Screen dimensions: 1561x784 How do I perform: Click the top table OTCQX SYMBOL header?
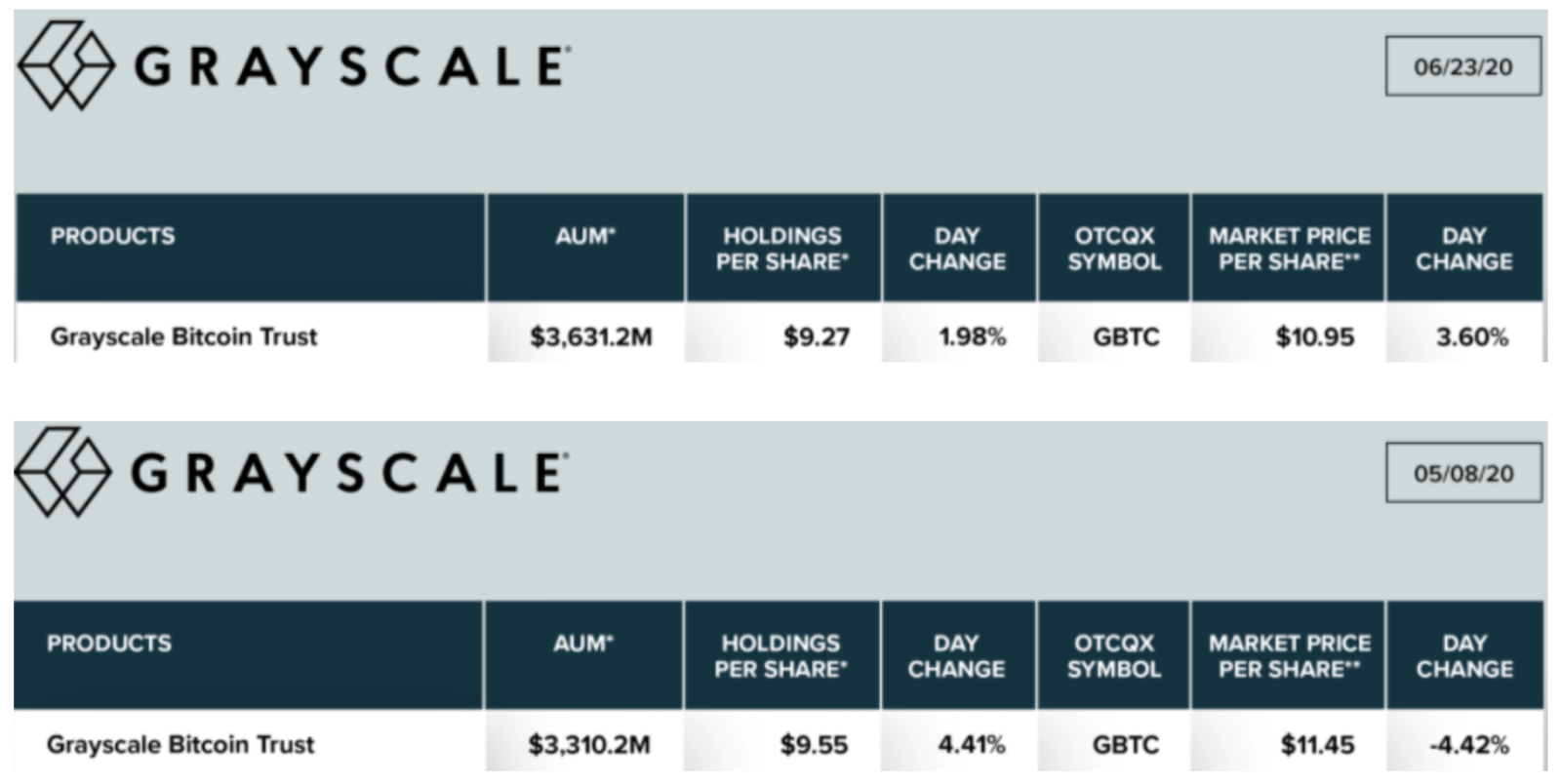tap(1114, 248)
